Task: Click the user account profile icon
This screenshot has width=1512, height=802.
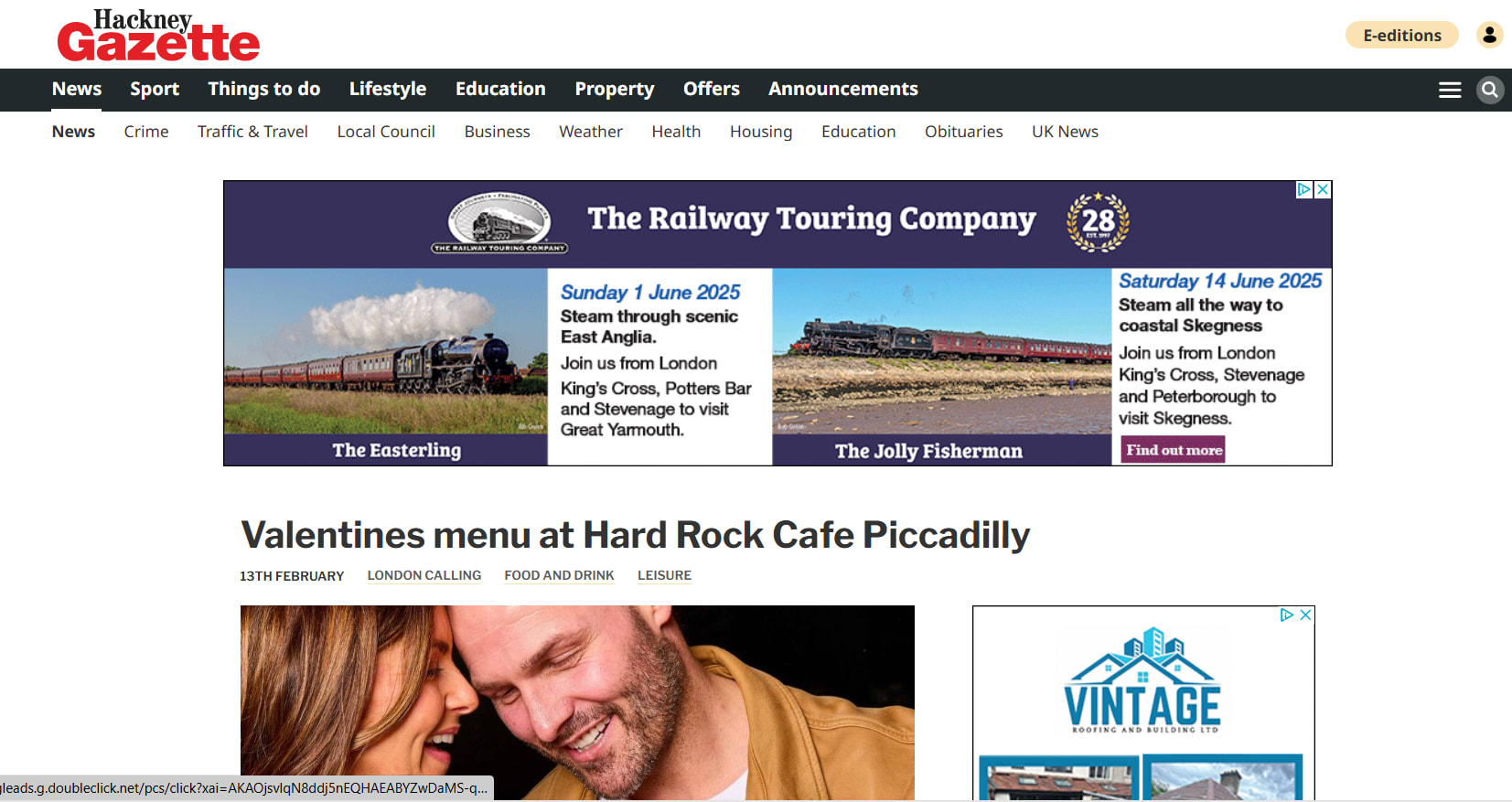Action: click(1490, 35)
